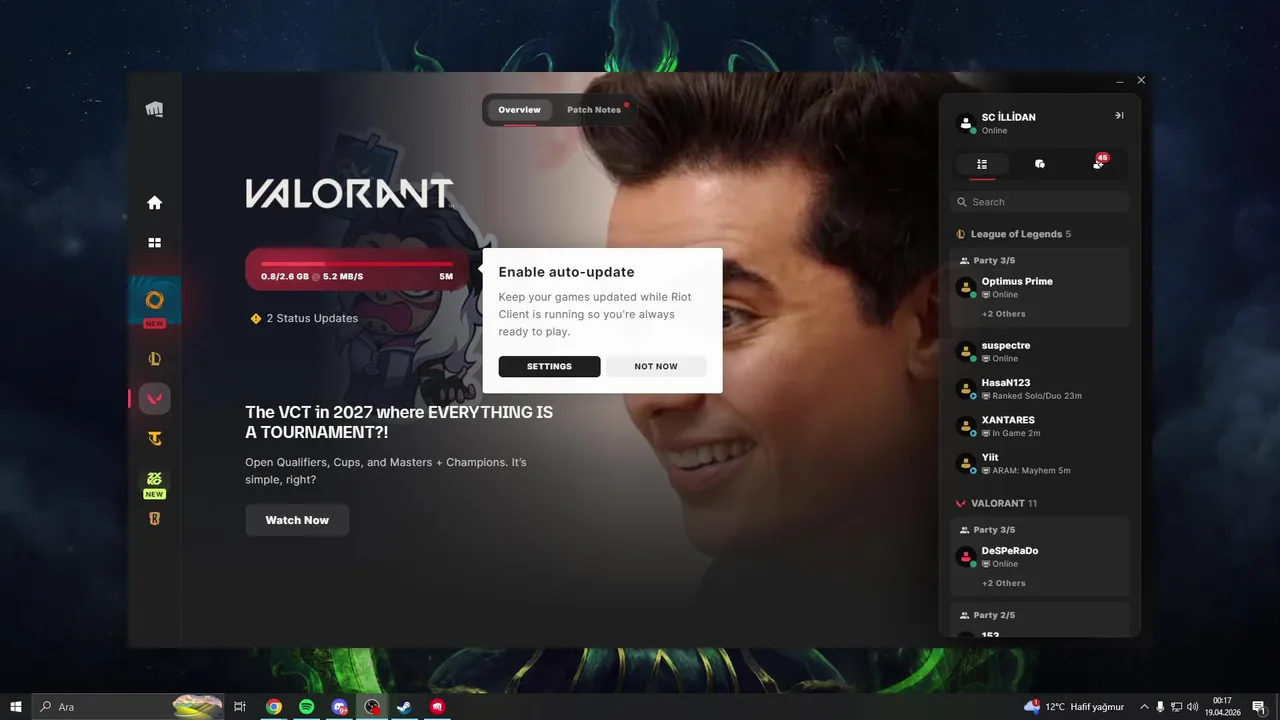The height and width of the screenshot is (720, 1280).
Task: Open the 2 Status Updates link
Action: pyautogui.click(x=304, y=318)
